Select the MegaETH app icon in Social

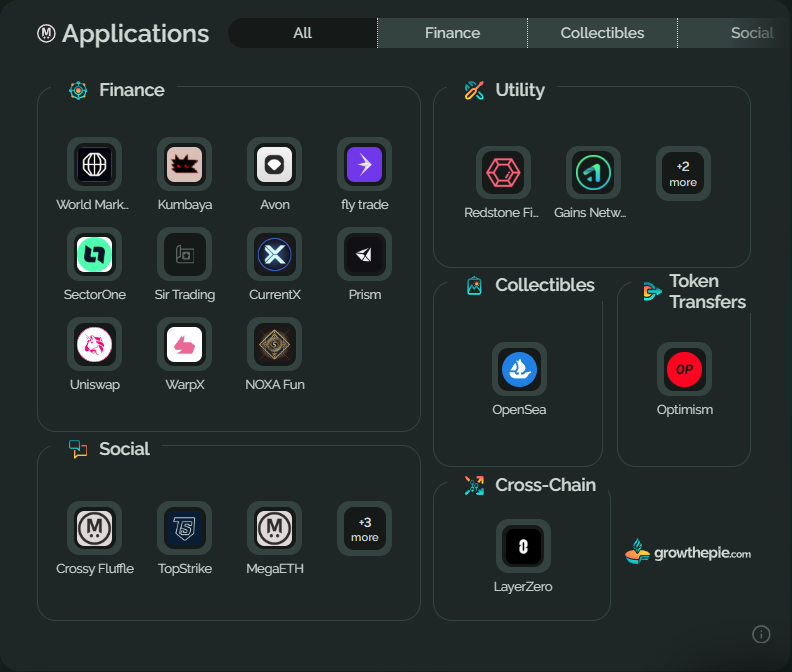pos(274,528)
